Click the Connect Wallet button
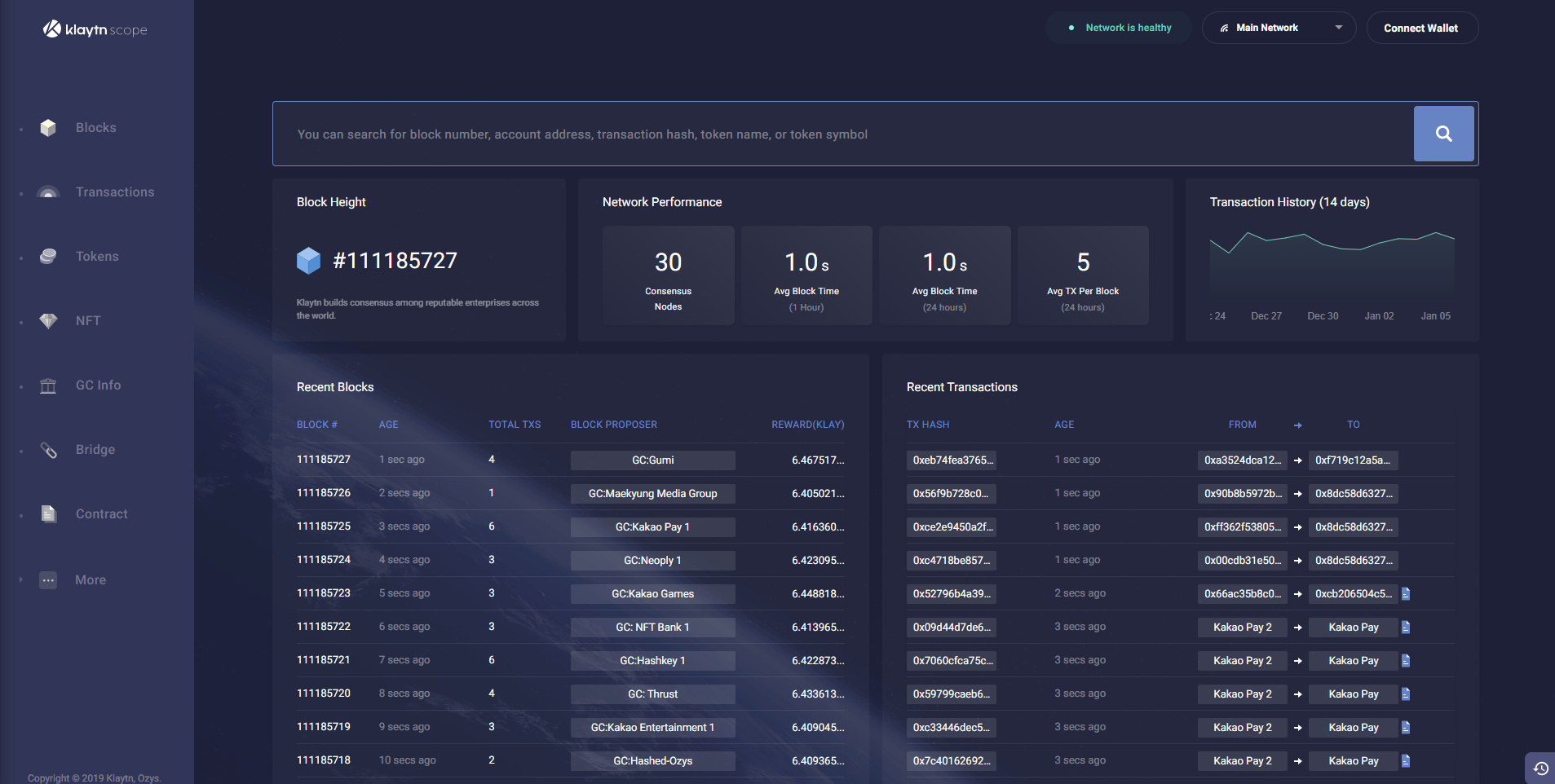1555x784 pixels. 1421,28
